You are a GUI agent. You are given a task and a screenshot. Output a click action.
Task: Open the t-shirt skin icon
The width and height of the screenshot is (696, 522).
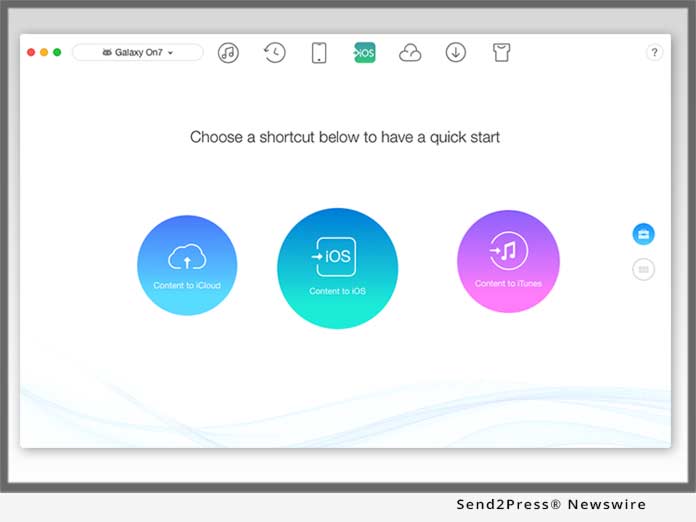coord(501,53)
